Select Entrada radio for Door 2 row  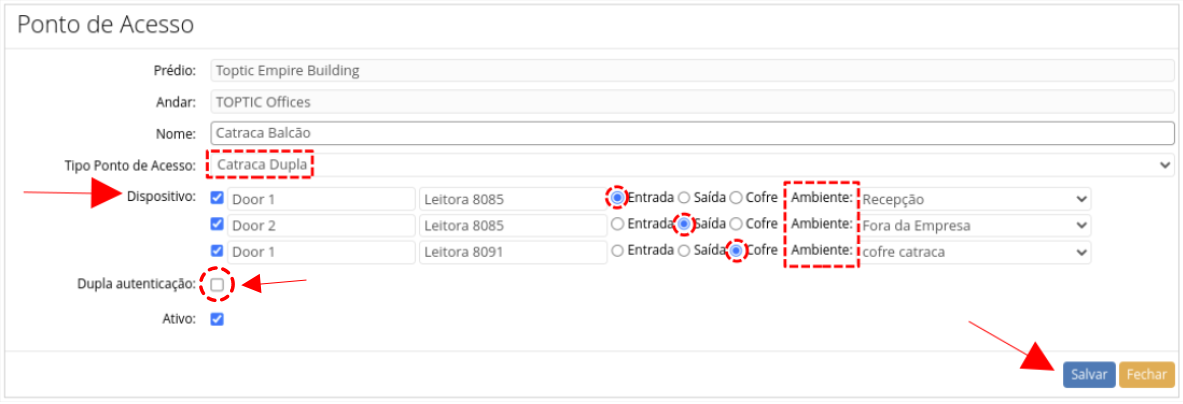tap(618, 224)
